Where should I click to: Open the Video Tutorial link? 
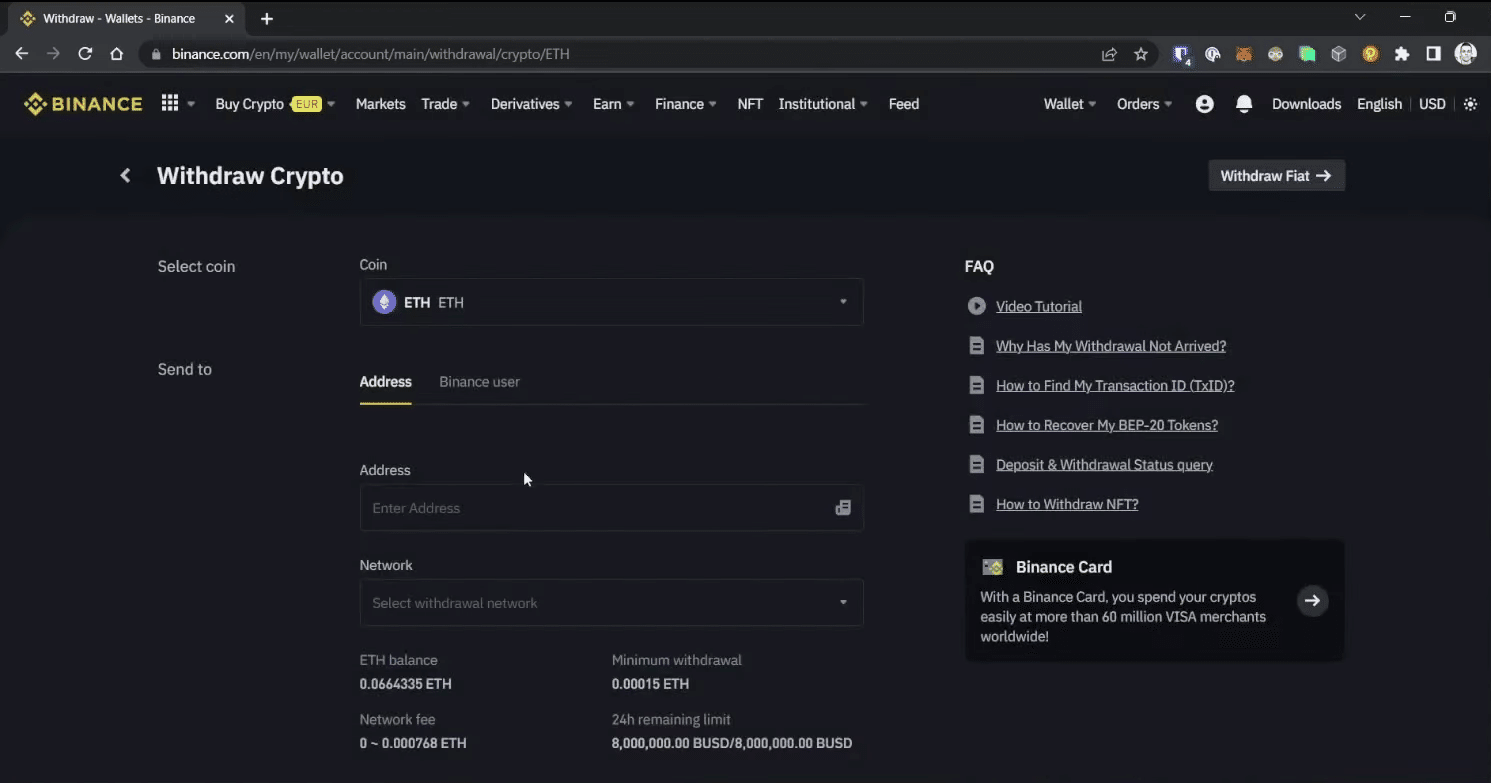click(x=1038, y=307)
